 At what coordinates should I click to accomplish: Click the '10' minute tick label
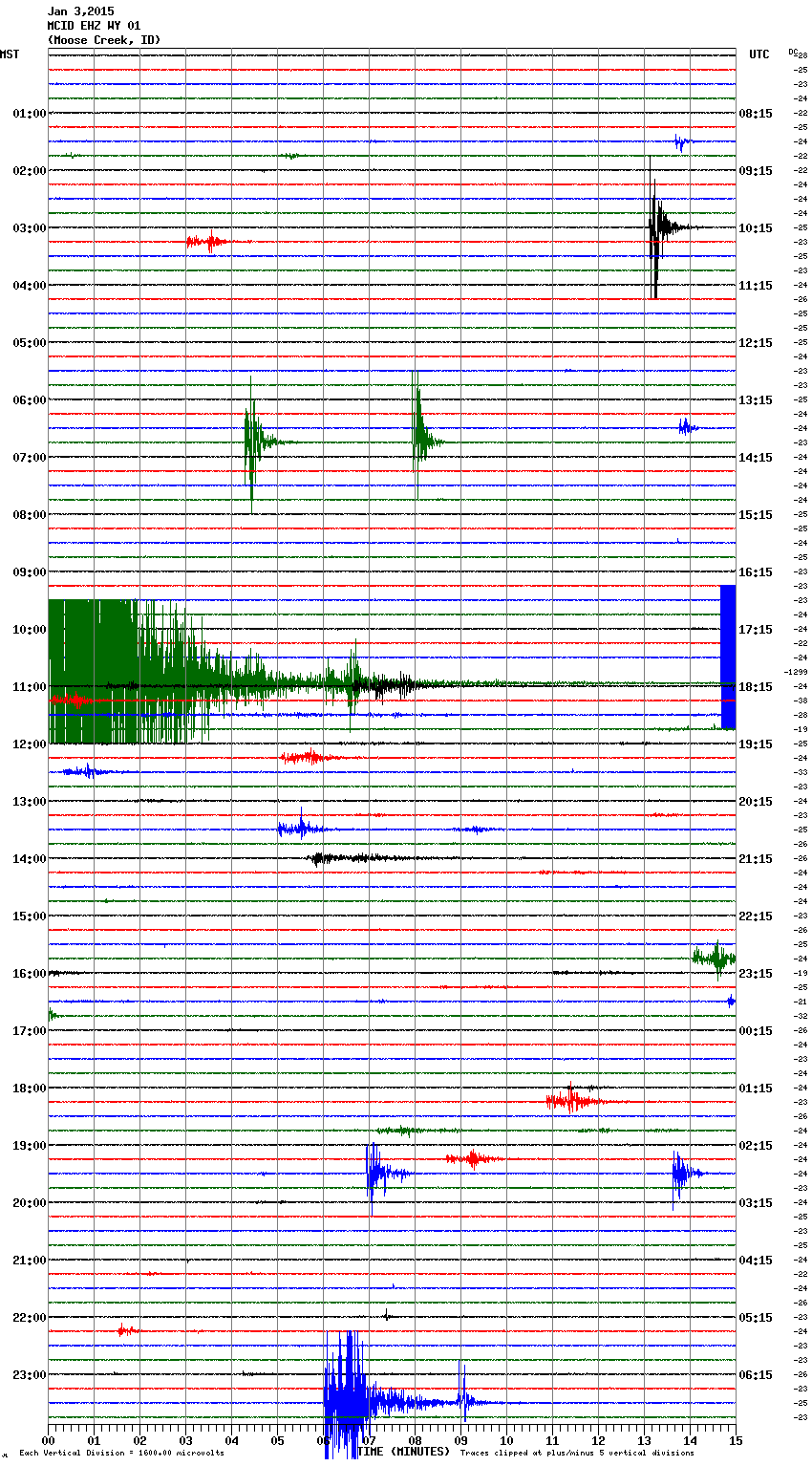click(x=506, y=1440)
